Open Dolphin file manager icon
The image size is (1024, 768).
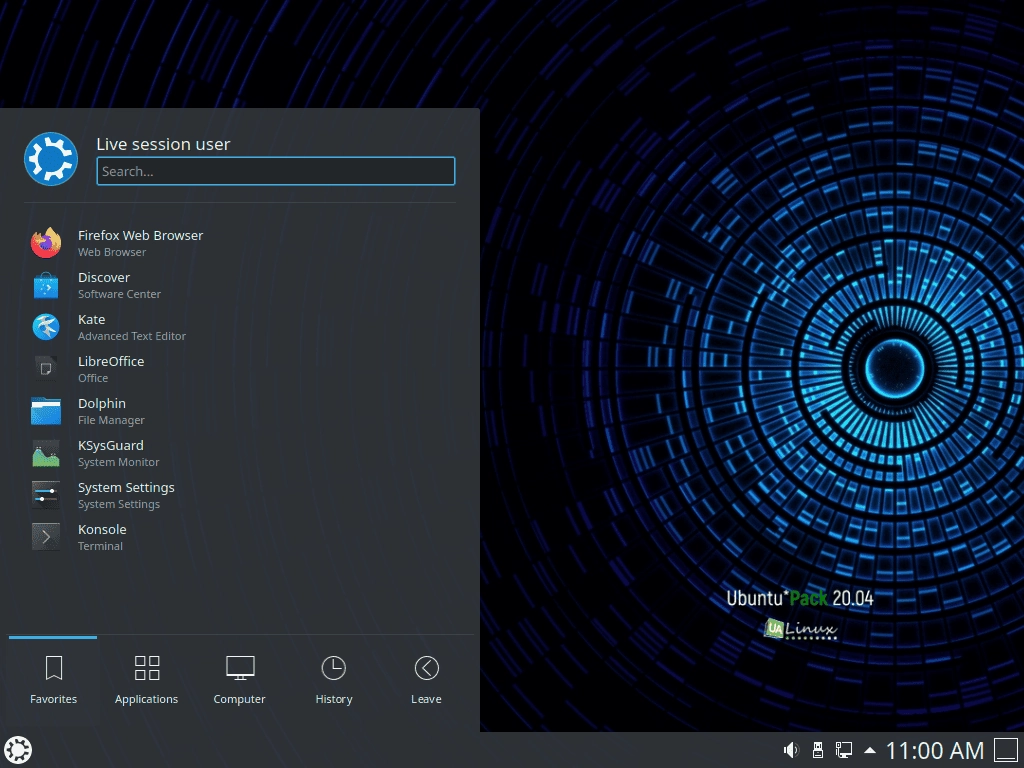pos(46,411)
